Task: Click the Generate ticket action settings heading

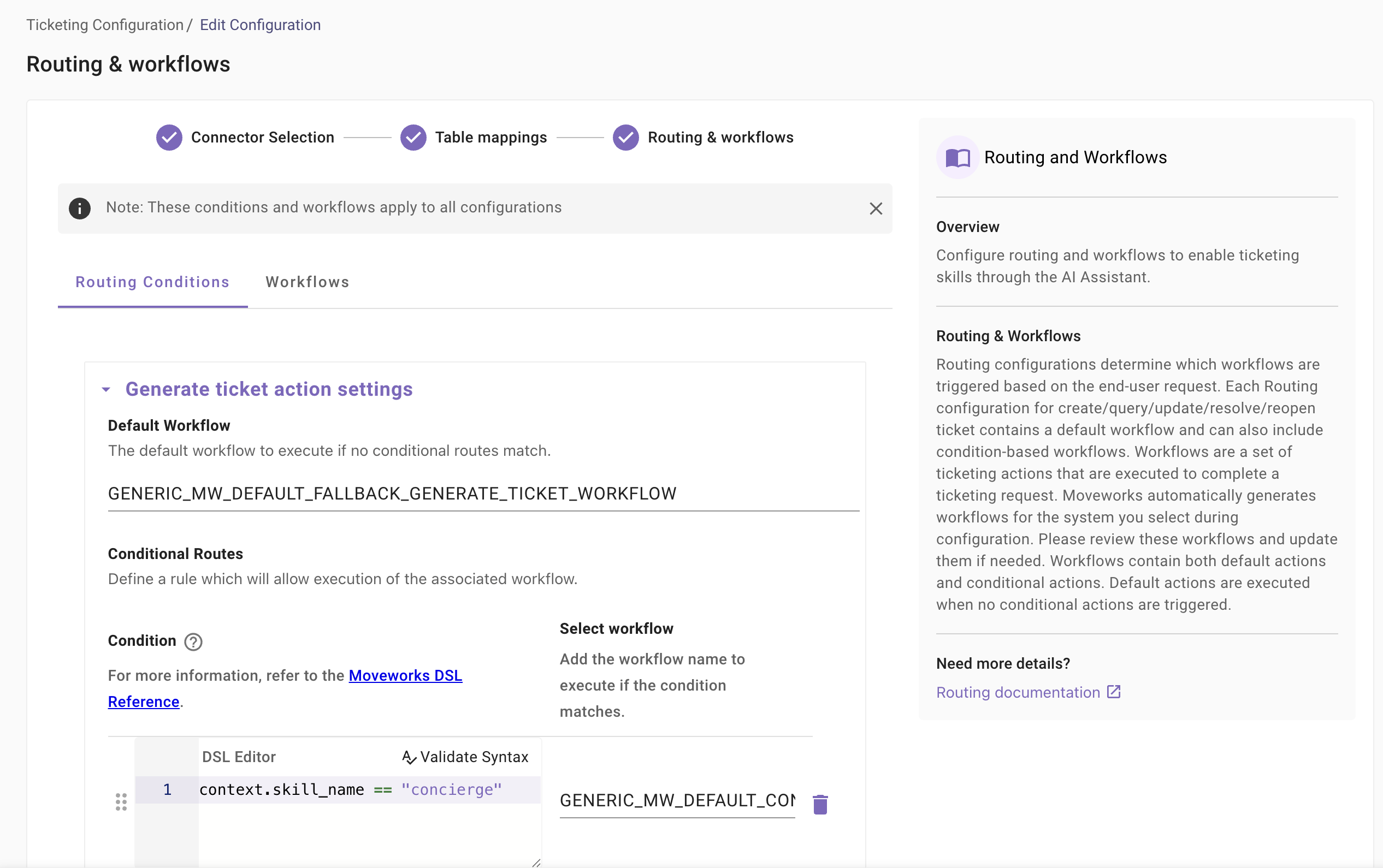Action: pyautogui.click(x=269, y=389)
